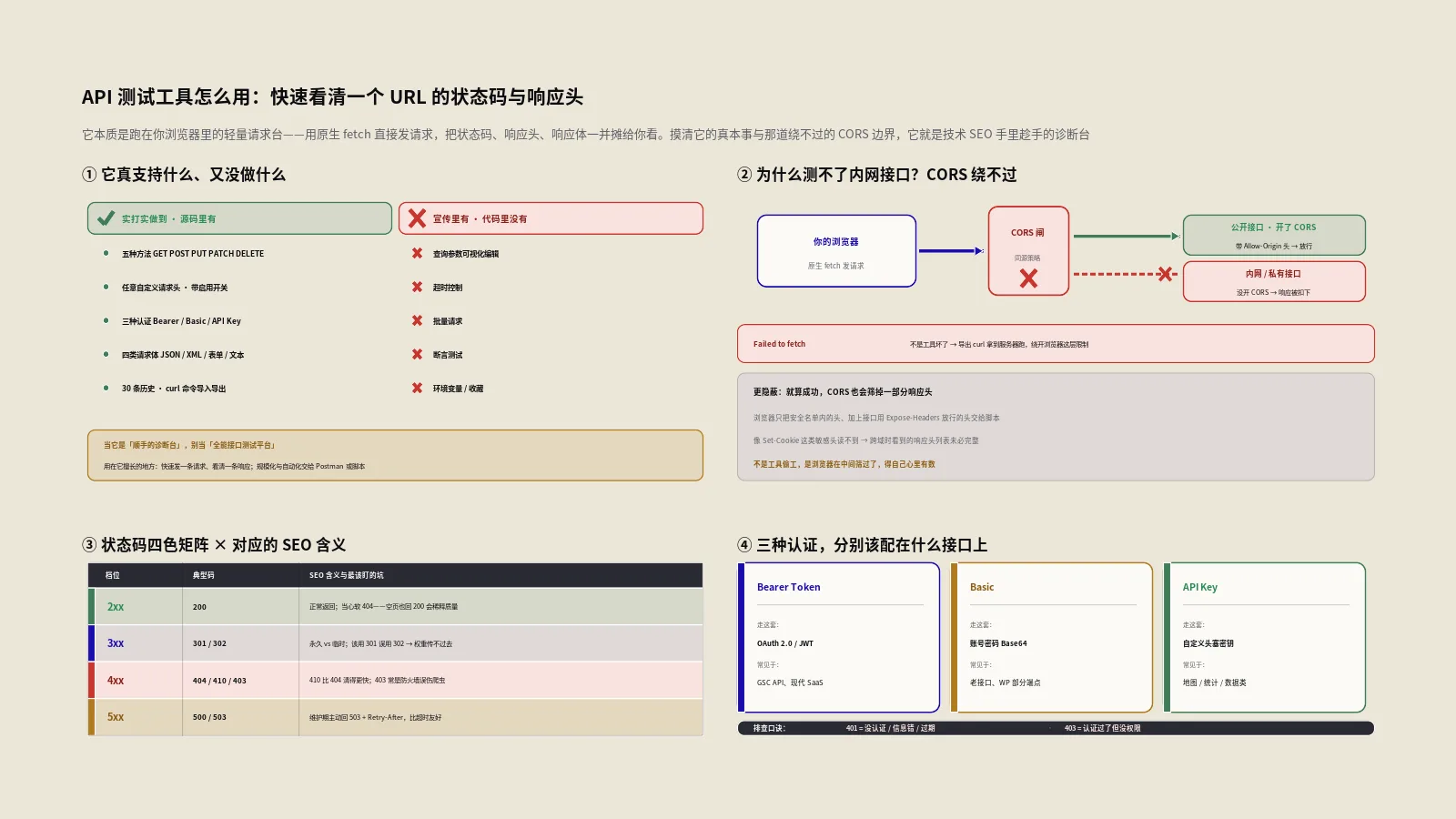The width and height of the screenshot is (1456, 819).
Task: Click the line 不是工具偷工，是浏览器在中间筛过了
Action: 844,464
